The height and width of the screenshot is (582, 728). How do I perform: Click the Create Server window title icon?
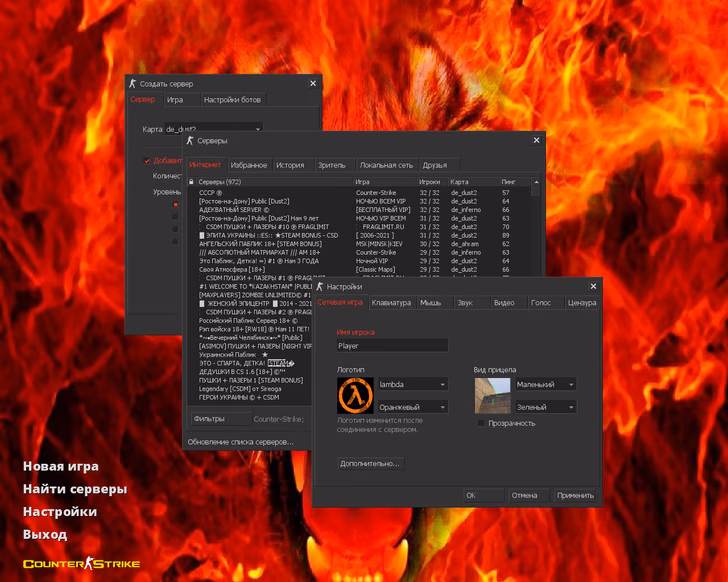coord(133,84)
